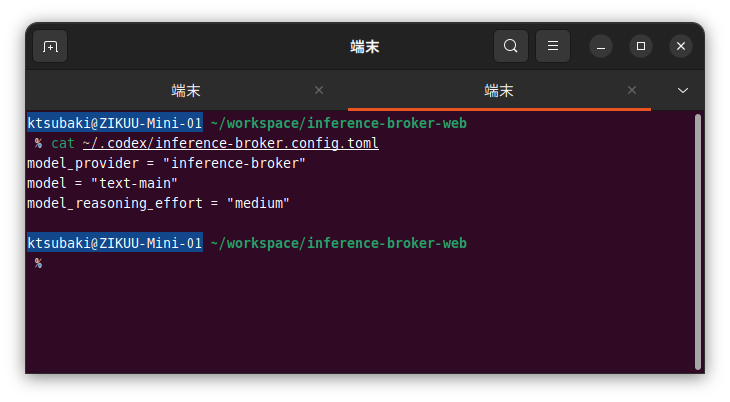Click the underlined inference-broker.config.toml path
This screenshot has width=730, height=402.
[230, 143]
